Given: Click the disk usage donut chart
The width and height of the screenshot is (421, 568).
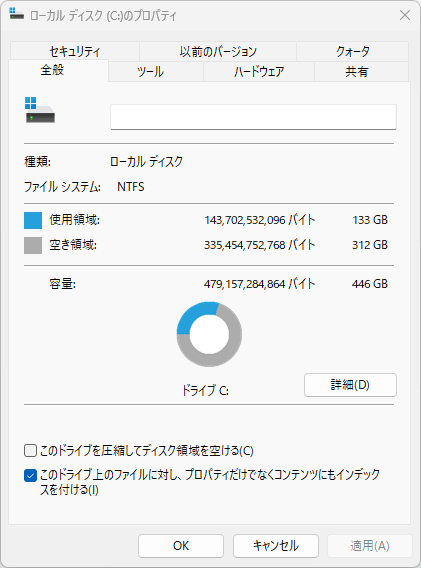Looking at the screenshot, I should [209, 334].
